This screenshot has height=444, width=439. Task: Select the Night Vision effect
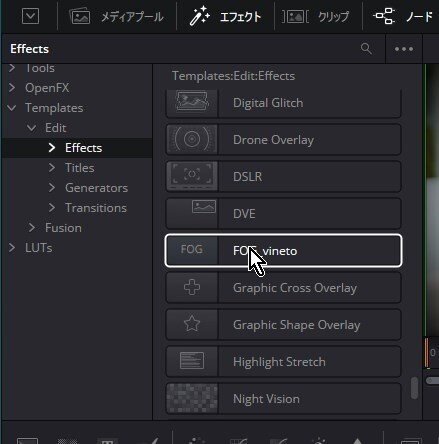pos(283,399)
